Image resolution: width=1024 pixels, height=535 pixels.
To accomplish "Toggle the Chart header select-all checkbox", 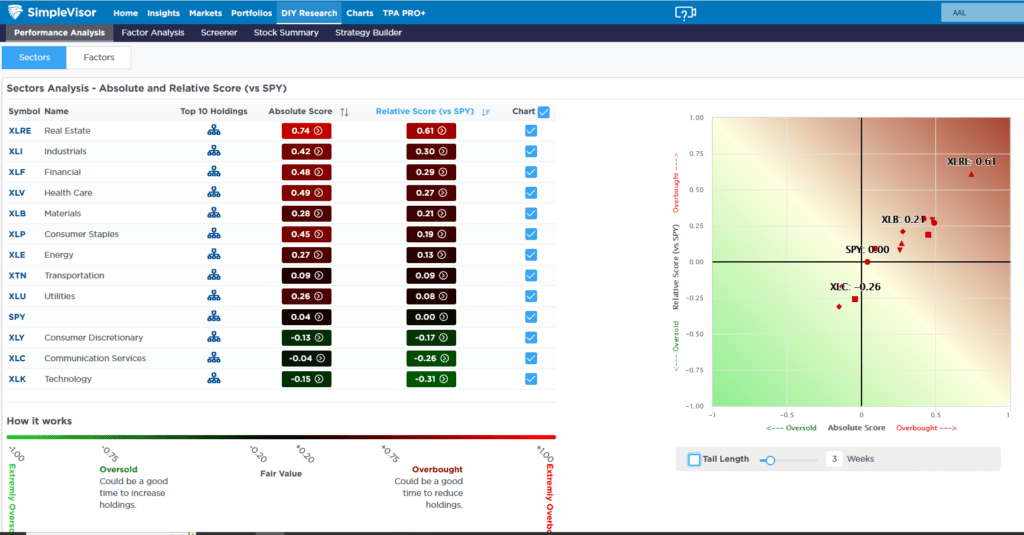I will point(544,112).
